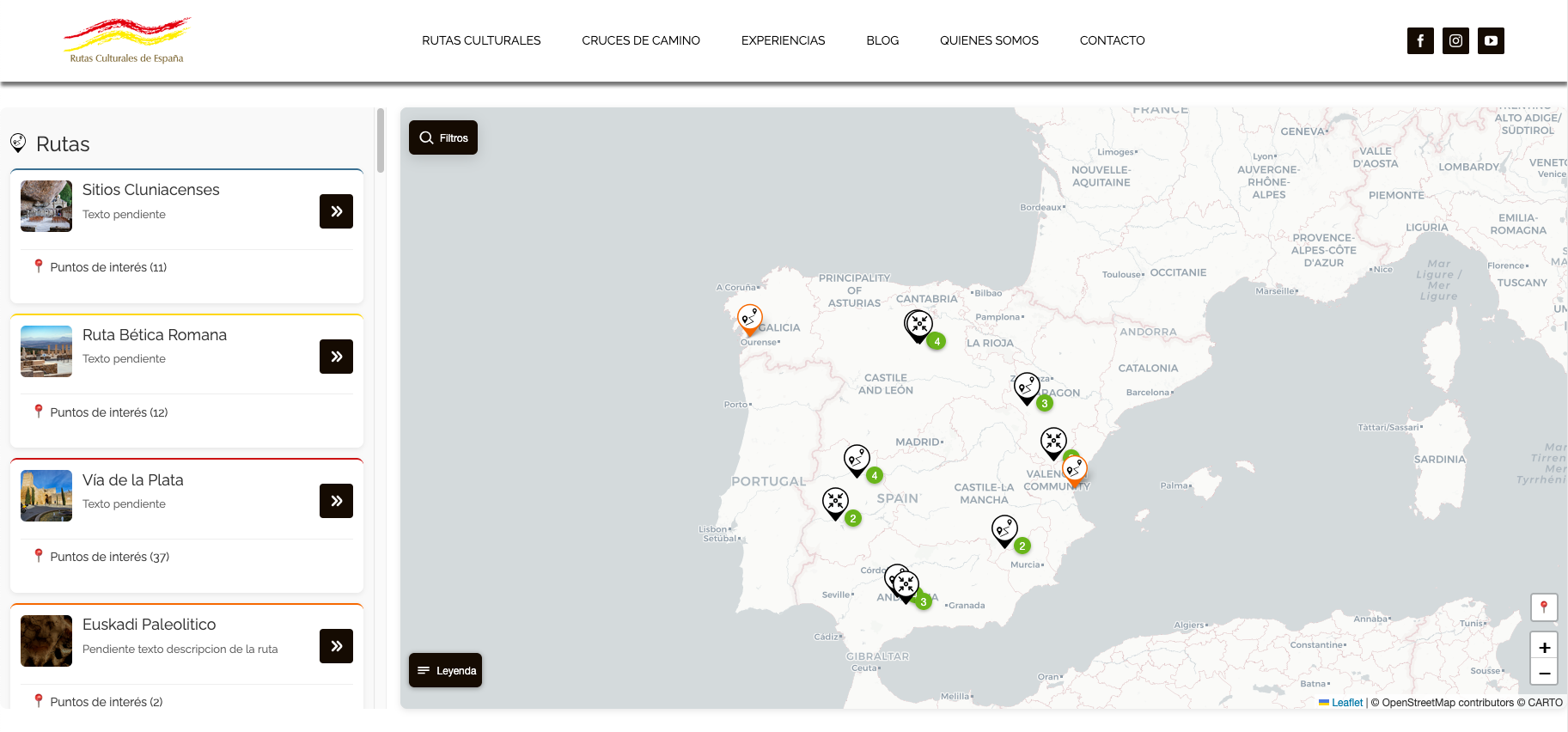1568x732 pixels.
Task: Open the Leaflet attribution link
Action: 1346,703
